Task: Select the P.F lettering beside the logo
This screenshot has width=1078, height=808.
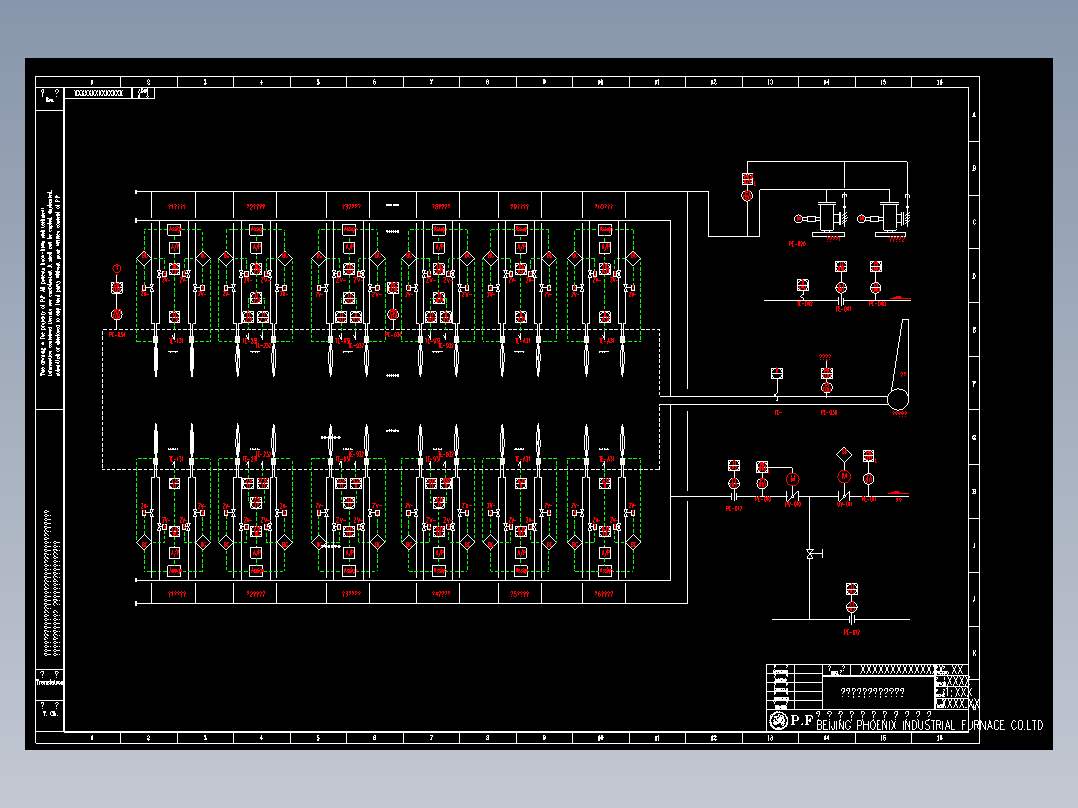Action: (802, 721)
